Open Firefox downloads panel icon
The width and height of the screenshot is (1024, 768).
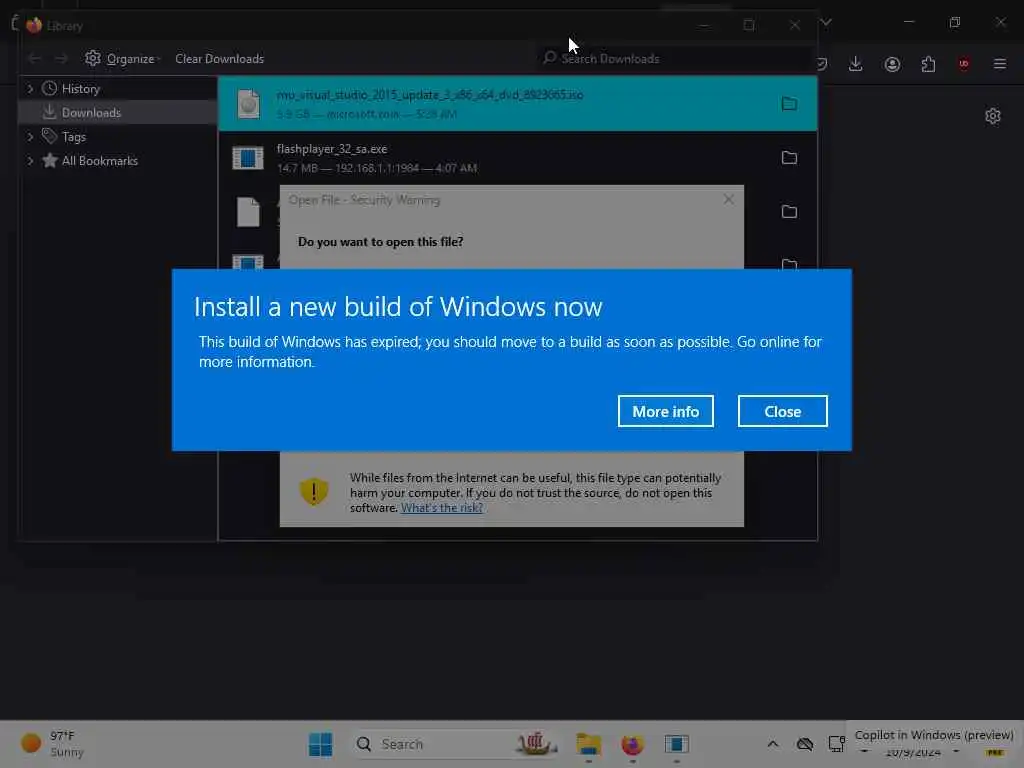[x=856, y=64]
